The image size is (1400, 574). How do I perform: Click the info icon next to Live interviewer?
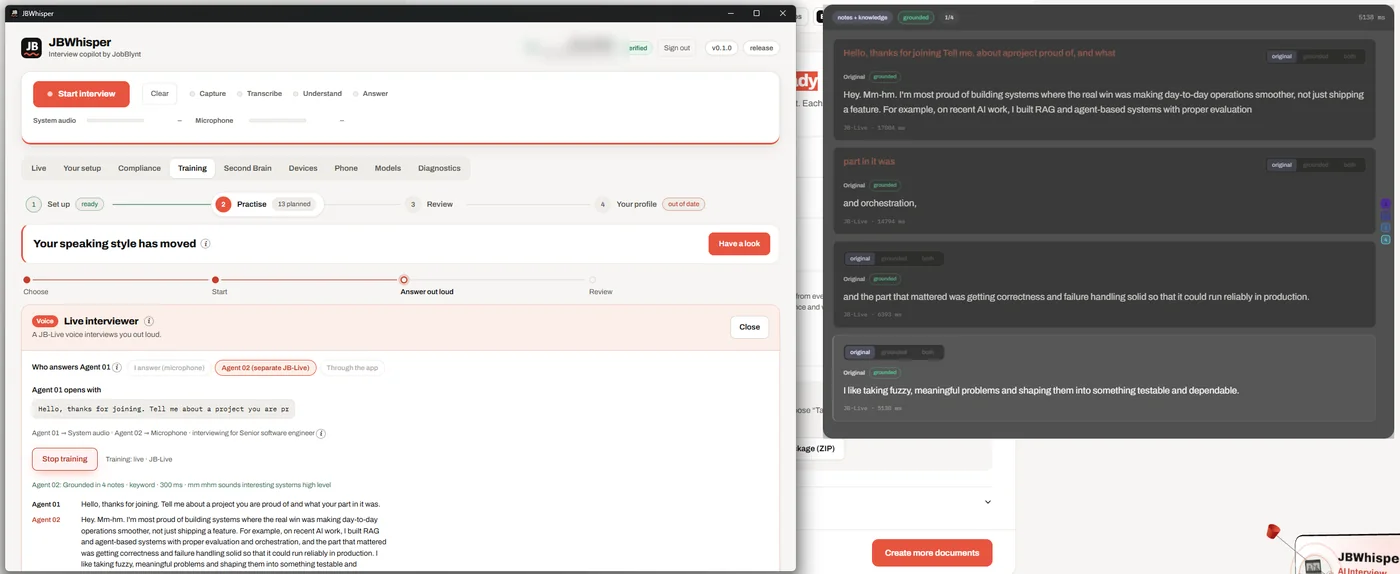(149, 321)
